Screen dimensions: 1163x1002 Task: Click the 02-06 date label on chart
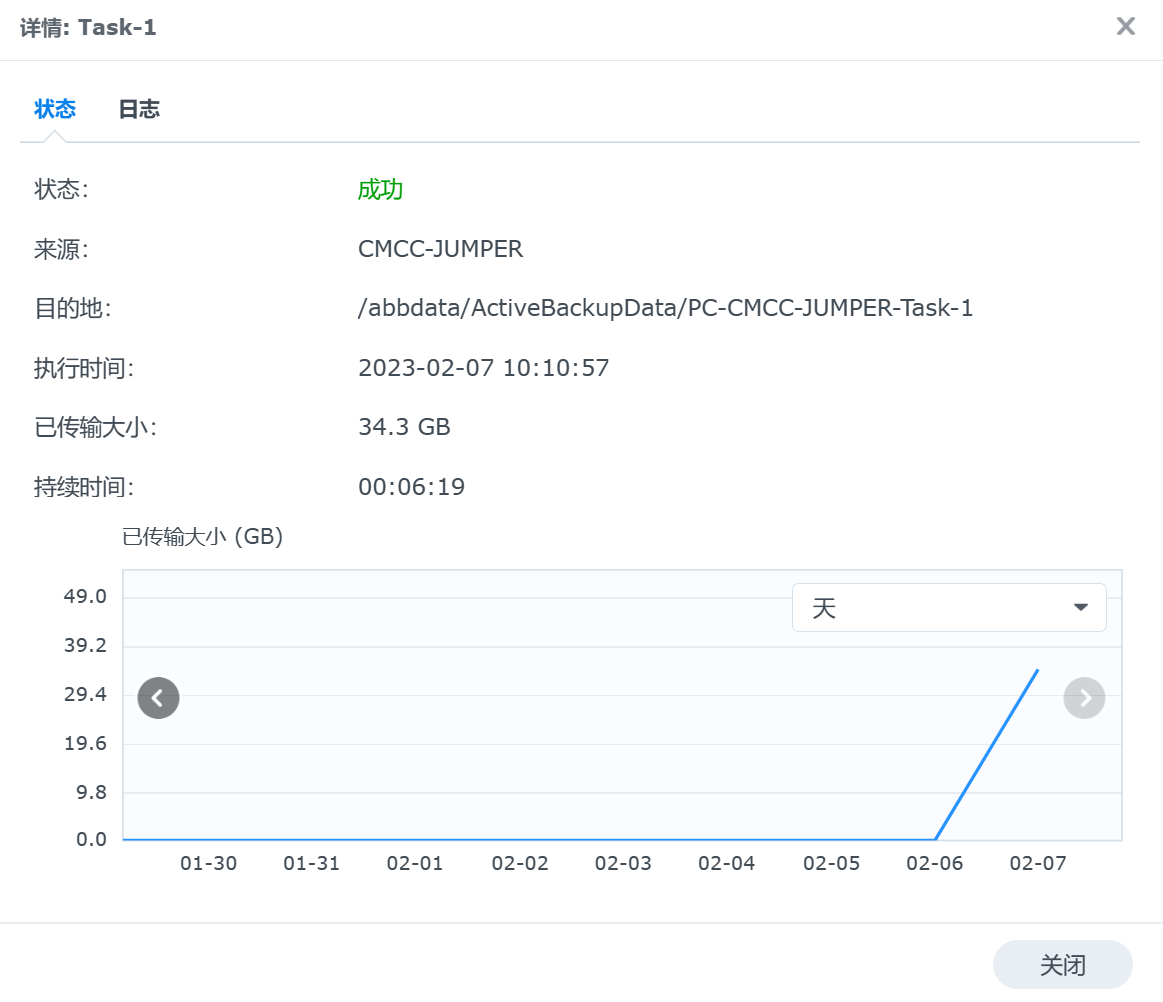tap(935, 863)
